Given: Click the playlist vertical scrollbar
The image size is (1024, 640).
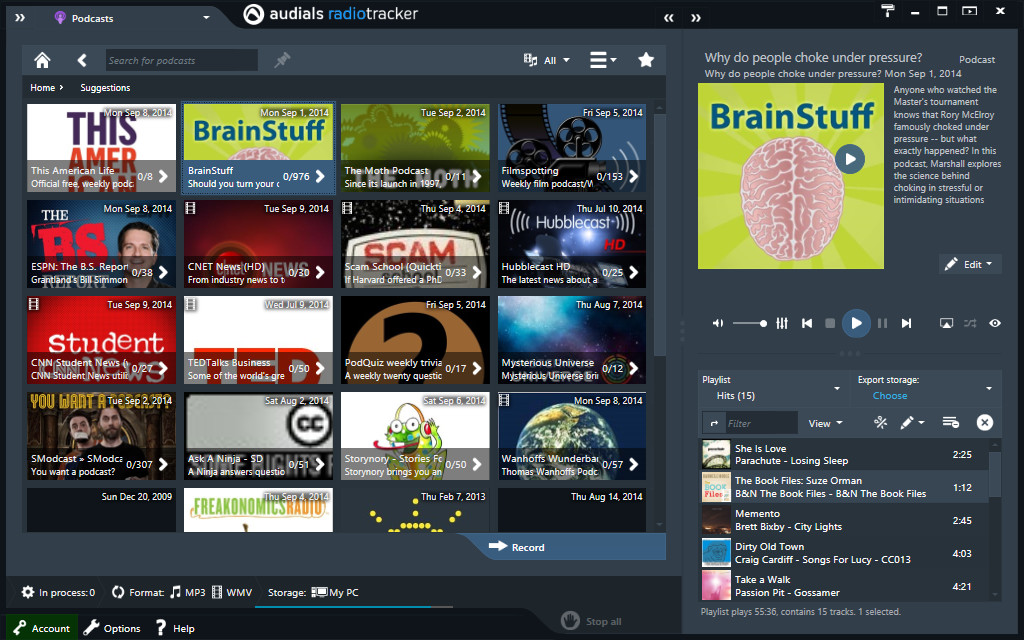Looking at the screenshot, I should pyautogui.click(x=995, y=473).
